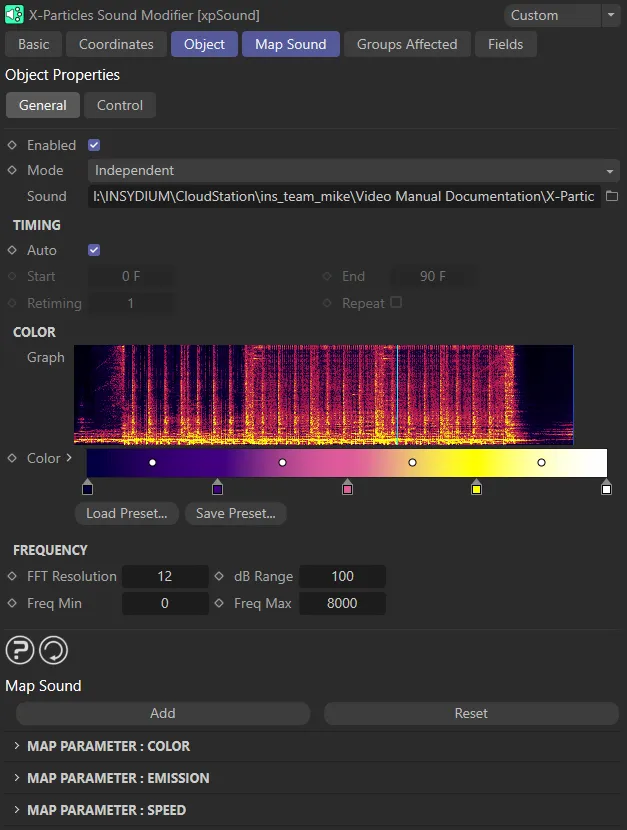Click the Color keyframe diamond
Image resolution: width=627 pixels, height=830 pixels.
click(12, 458)
